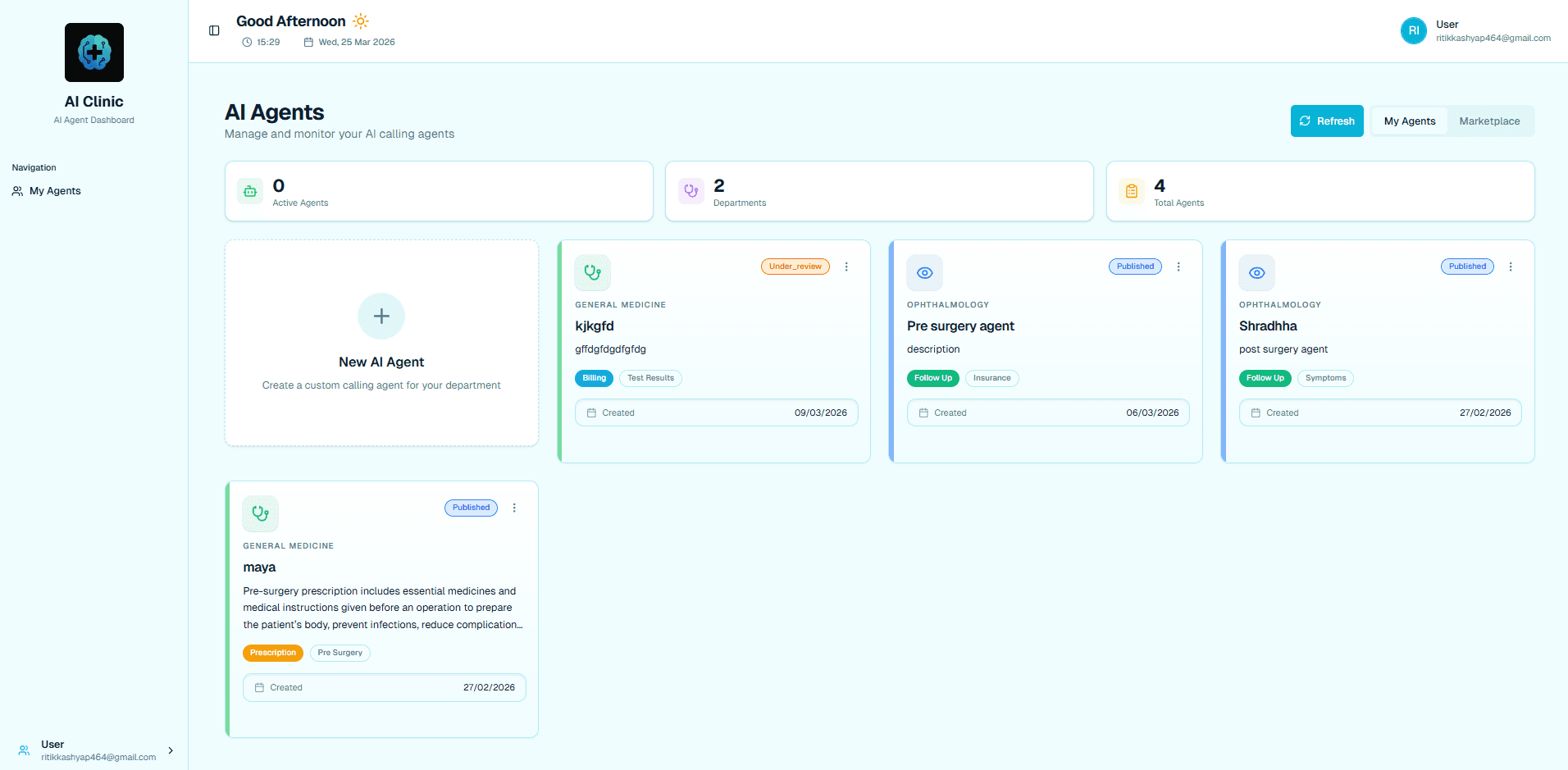Open the options menu on Pre surgery agent card
Screen dimensions: 1568x770
pyautogui.click(x=1178, y=267)
